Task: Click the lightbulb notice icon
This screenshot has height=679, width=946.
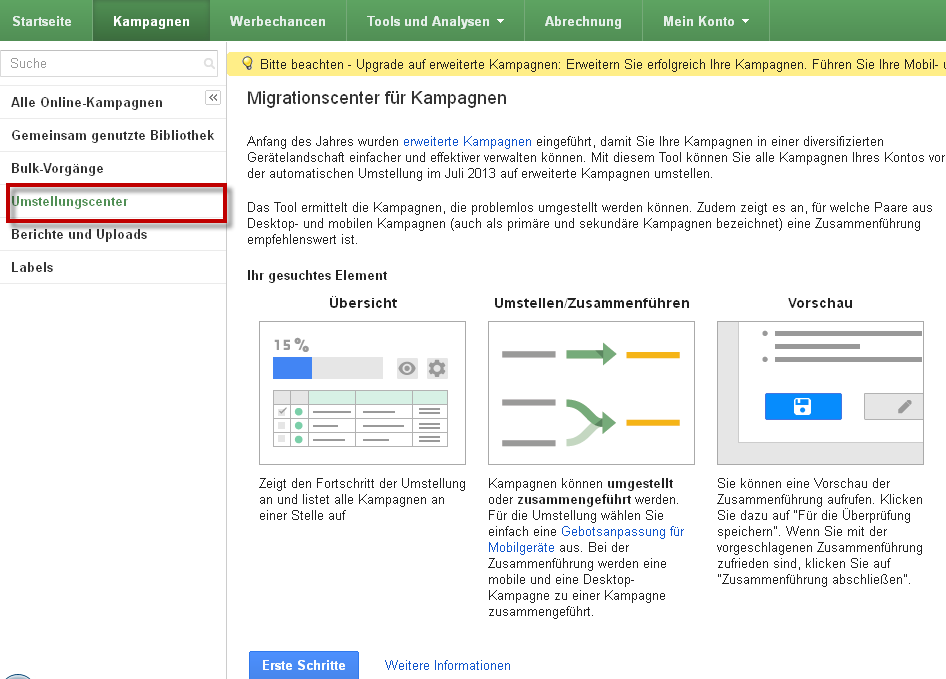Action: tap(246, 64)
